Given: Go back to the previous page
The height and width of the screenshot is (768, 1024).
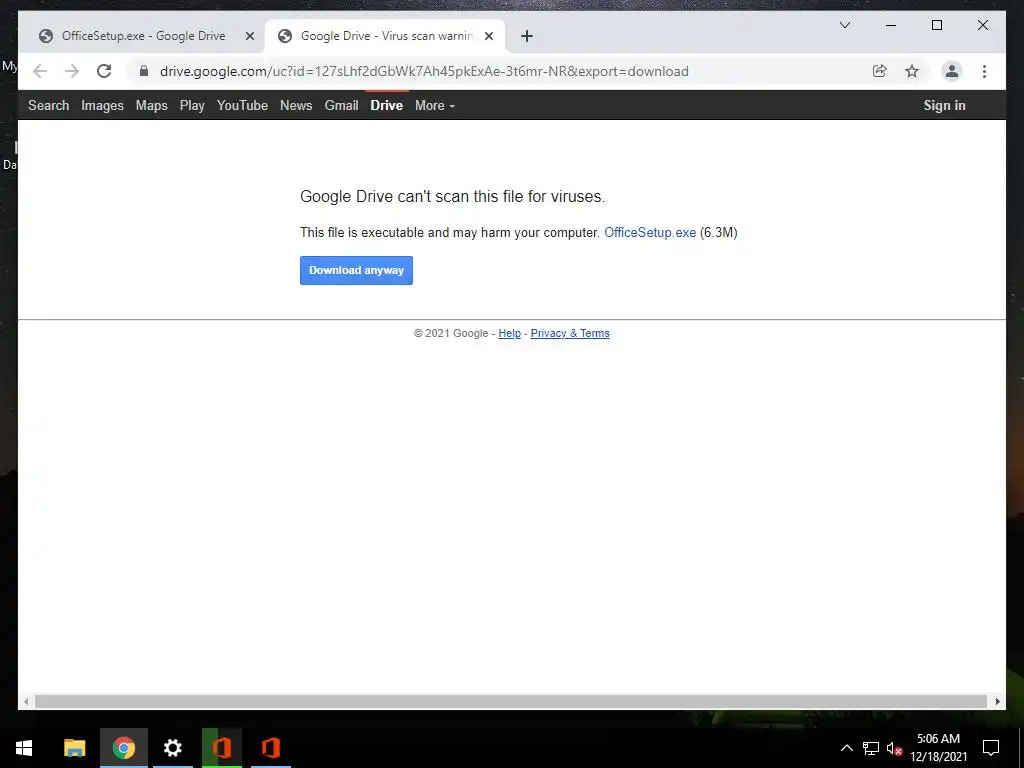Looking at the screenshot, I should [40, 71].
